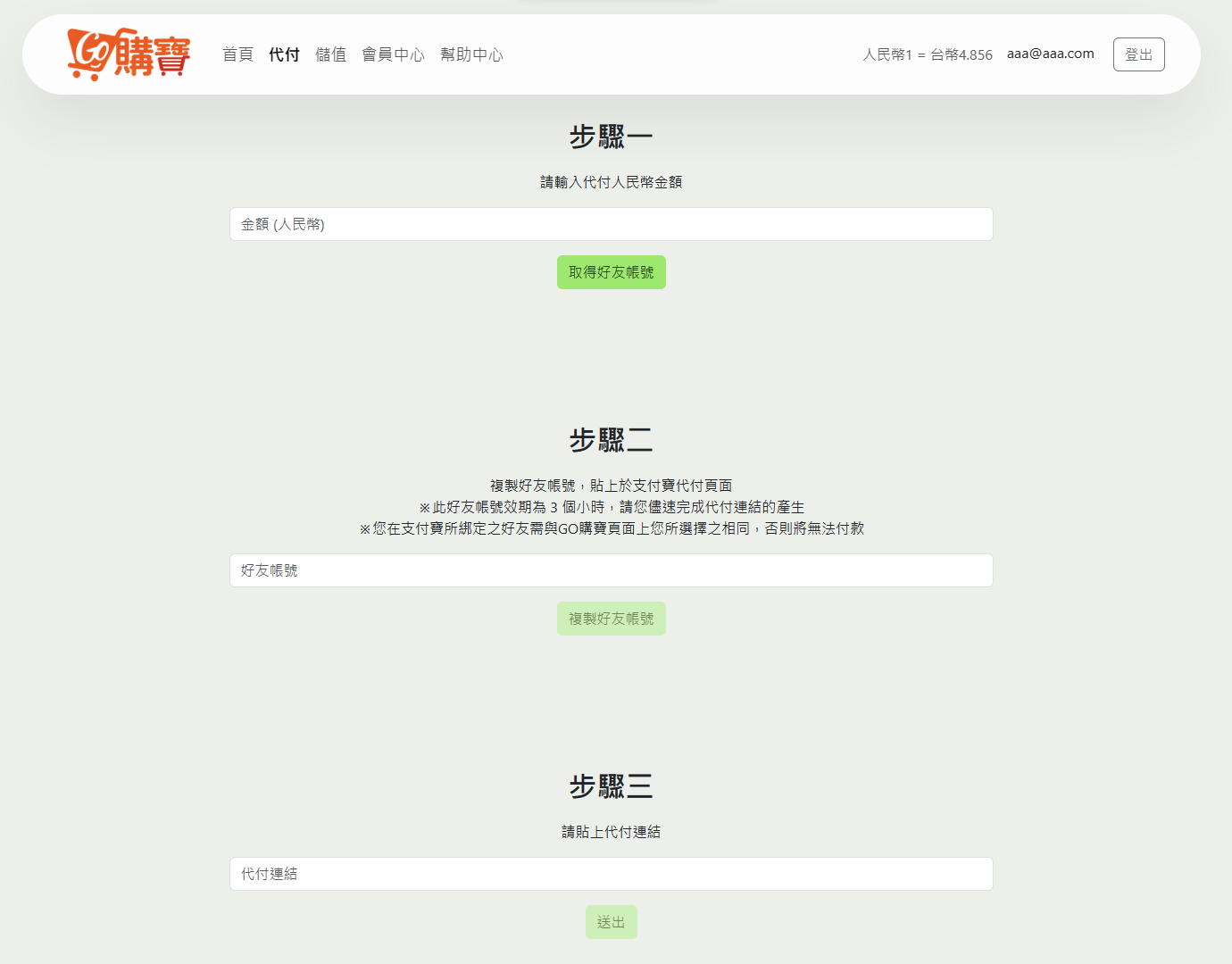Open the 儲值 top-up page
This screenshot has height=964, width=1232.
pyautogui.click(x=330, y=54)
